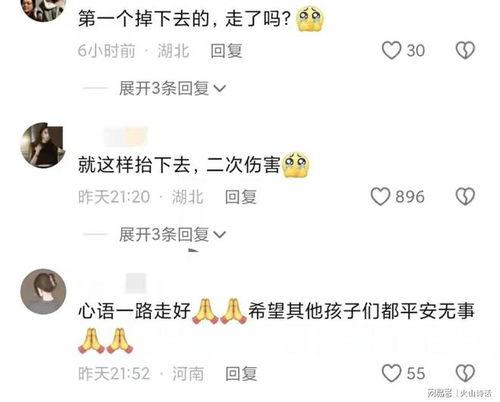Tap the 896 like count
Viewport: 500px width, 402px height.
coord(410,197)
